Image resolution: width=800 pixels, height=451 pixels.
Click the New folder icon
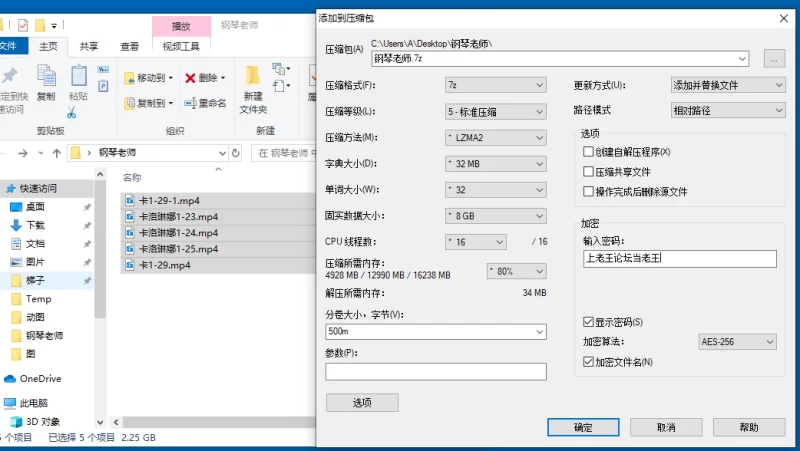253,76
